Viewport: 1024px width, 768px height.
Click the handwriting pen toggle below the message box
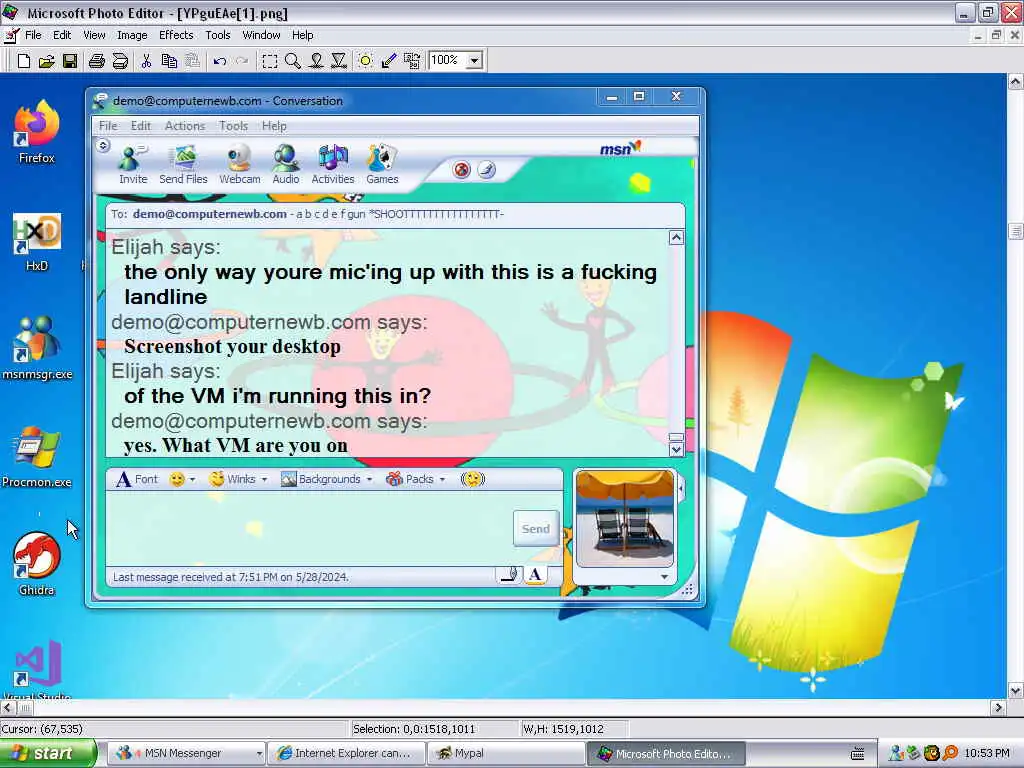tap(509, 575)
